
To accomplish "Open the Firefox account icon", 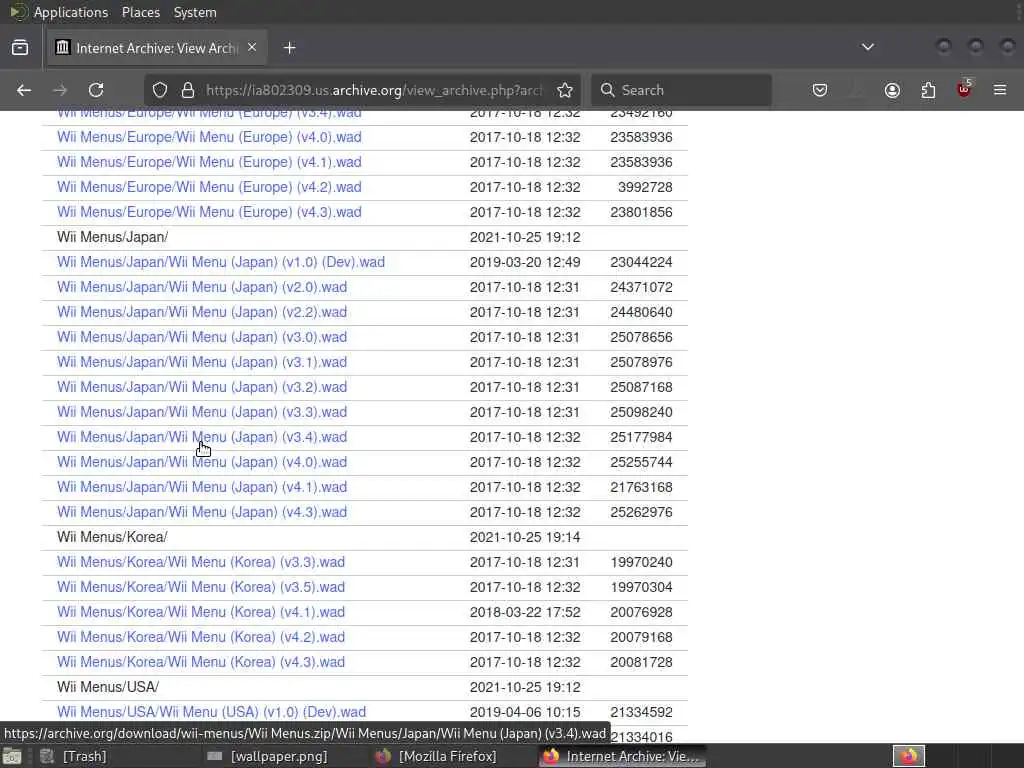I will coord(892,90).
